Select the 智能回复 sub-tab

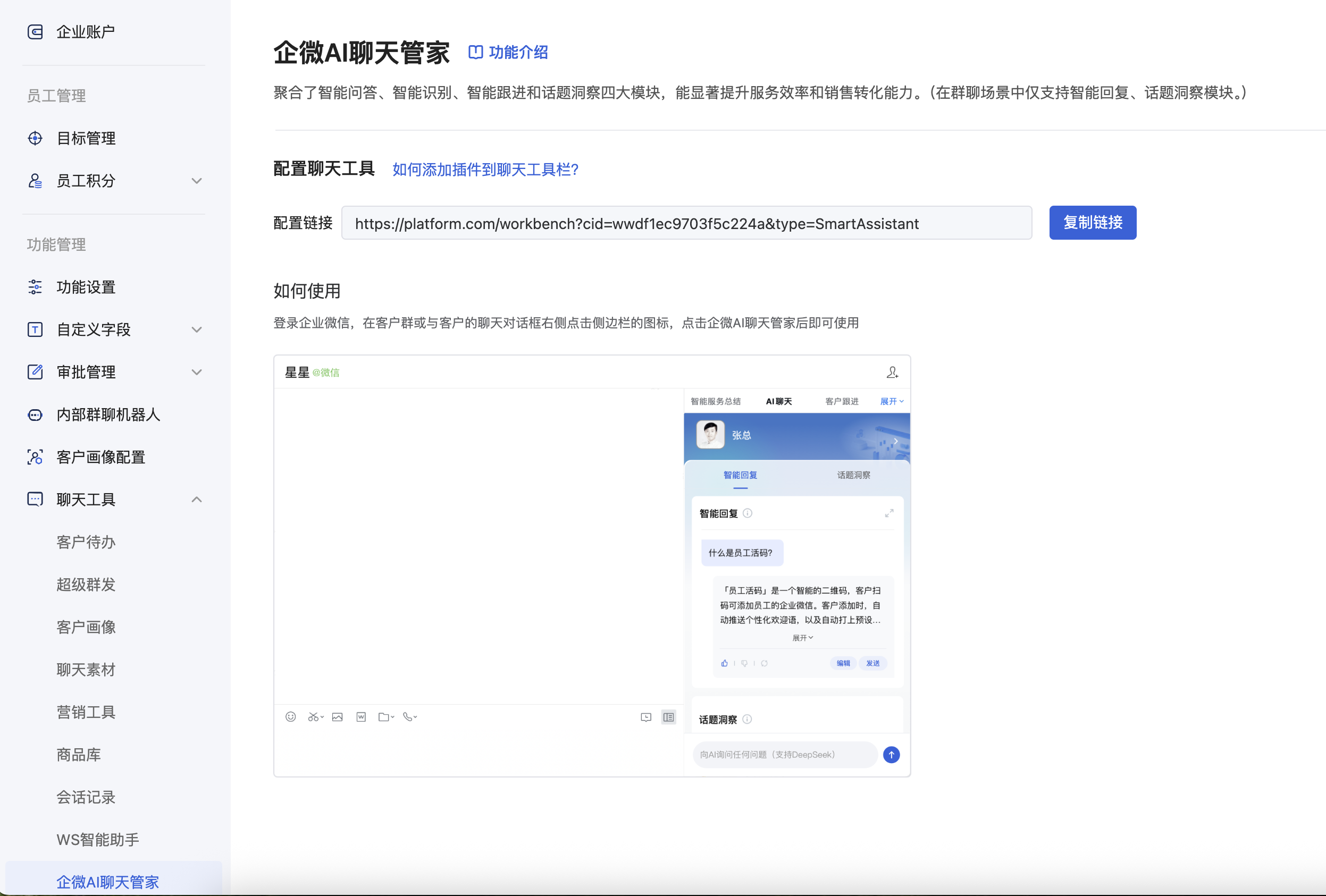pos(740,475)
